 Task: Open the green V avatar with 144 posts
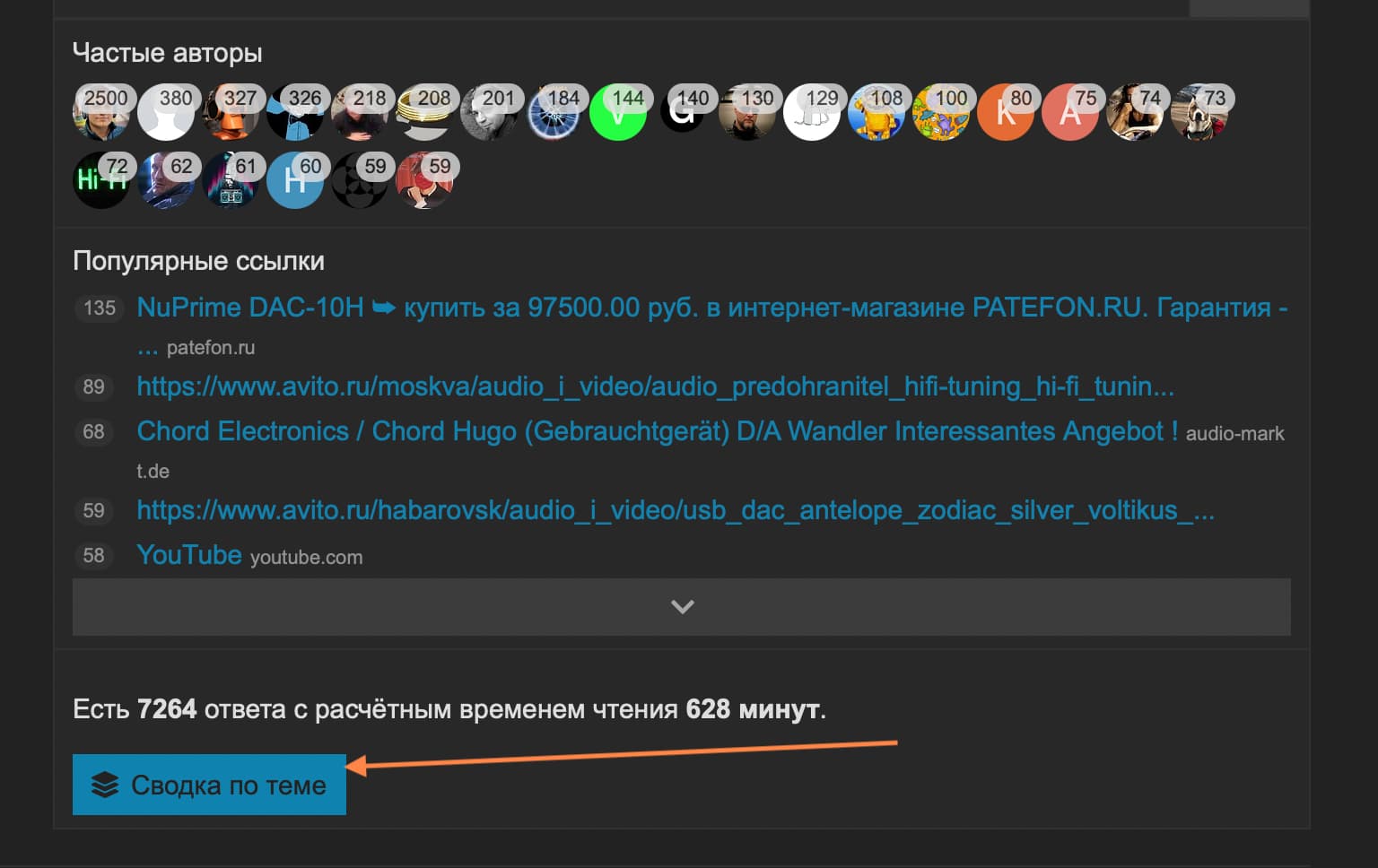617,114
